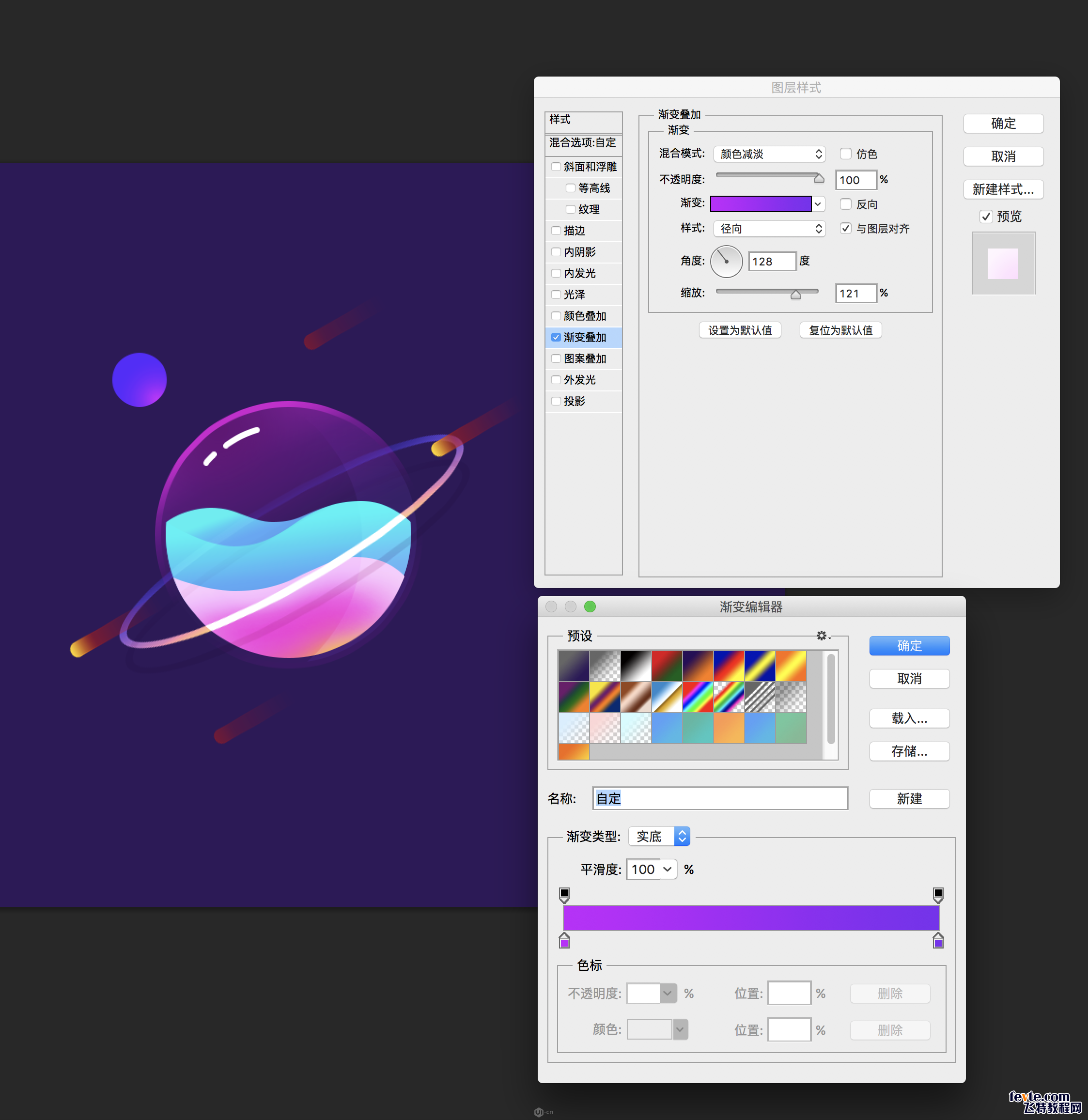Open 渐变类型 dropdown showing 实底
The image size is (1088, 1120).
[659, 836]
